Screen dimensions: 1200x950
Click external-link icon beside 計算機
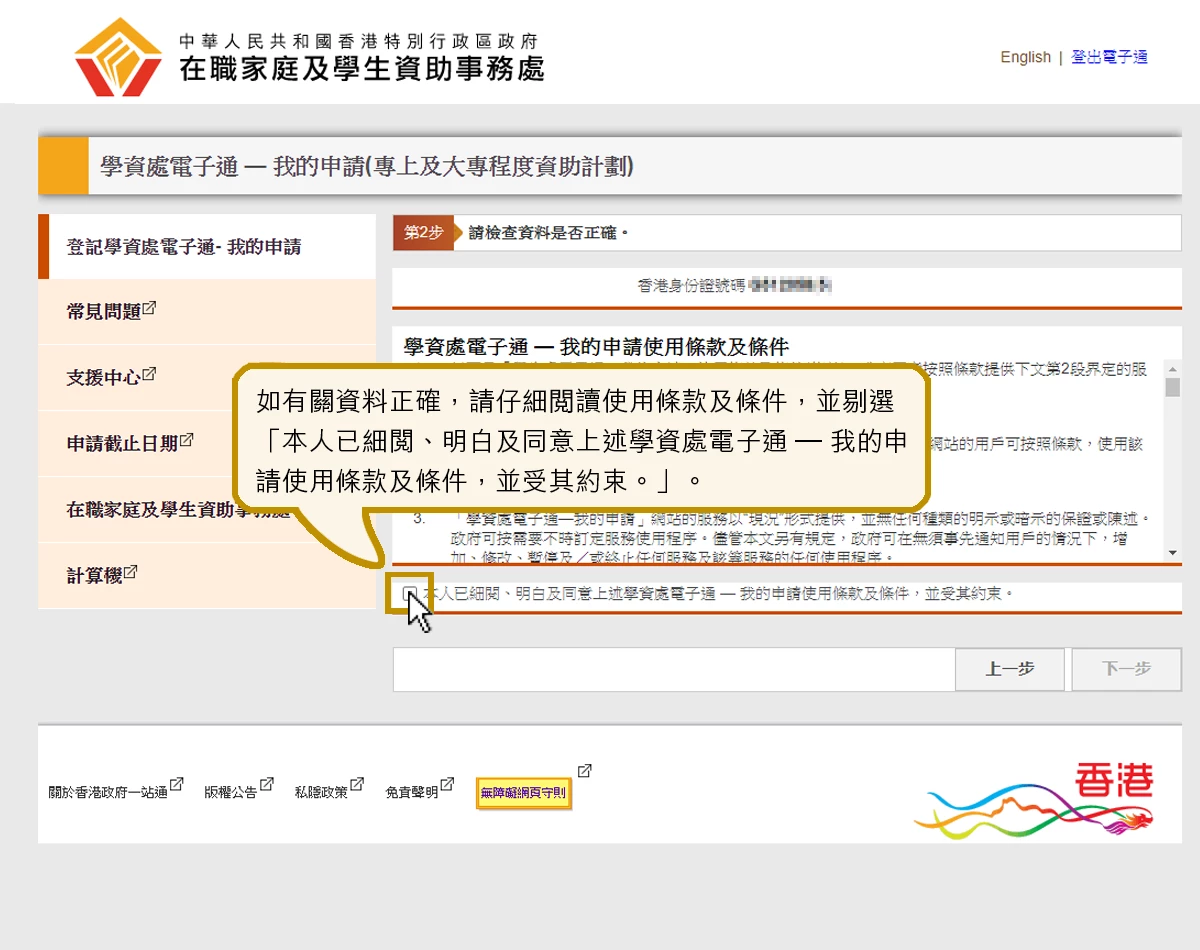pos(131,572)
